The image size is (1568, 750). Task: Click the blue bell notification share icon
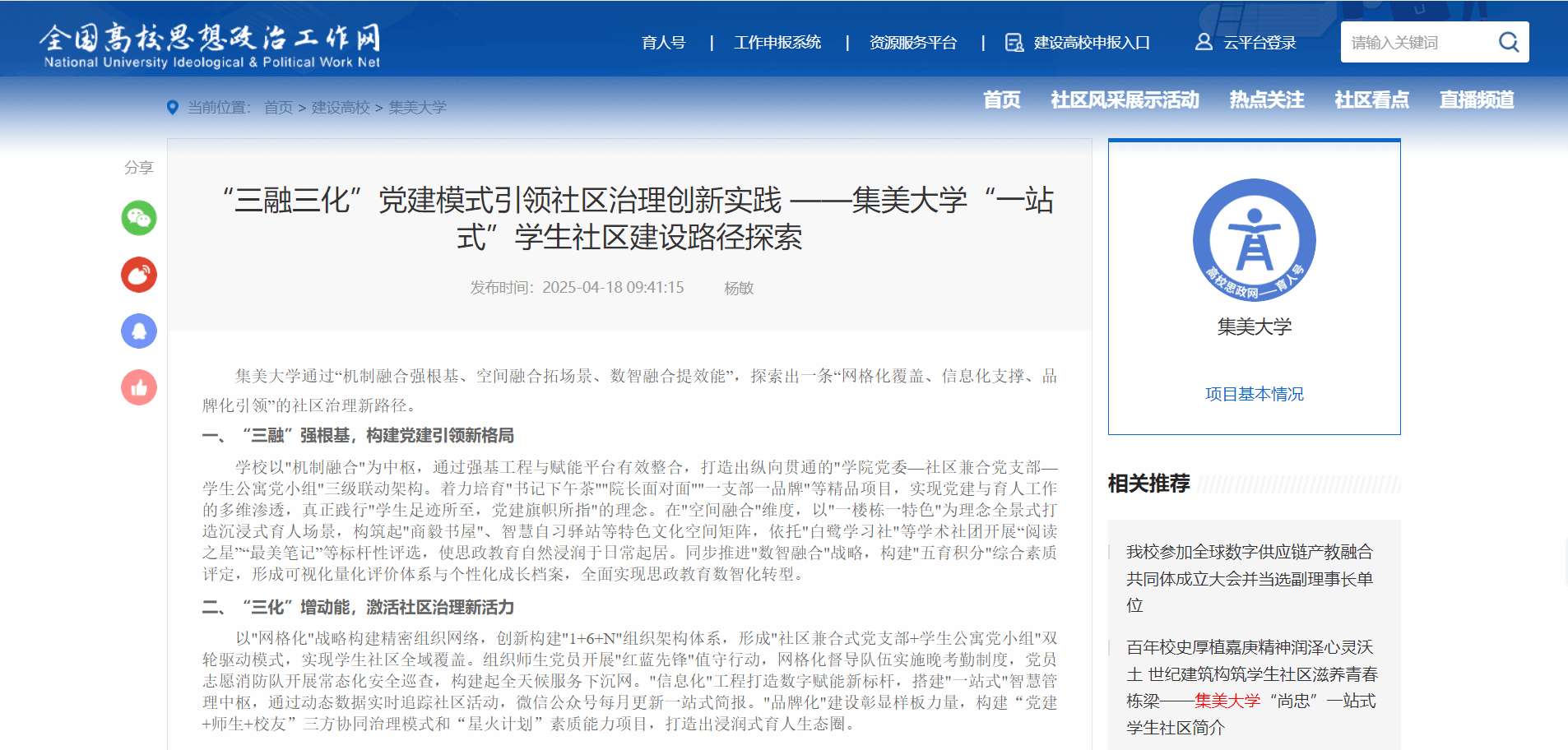click(x=139, y=331)
